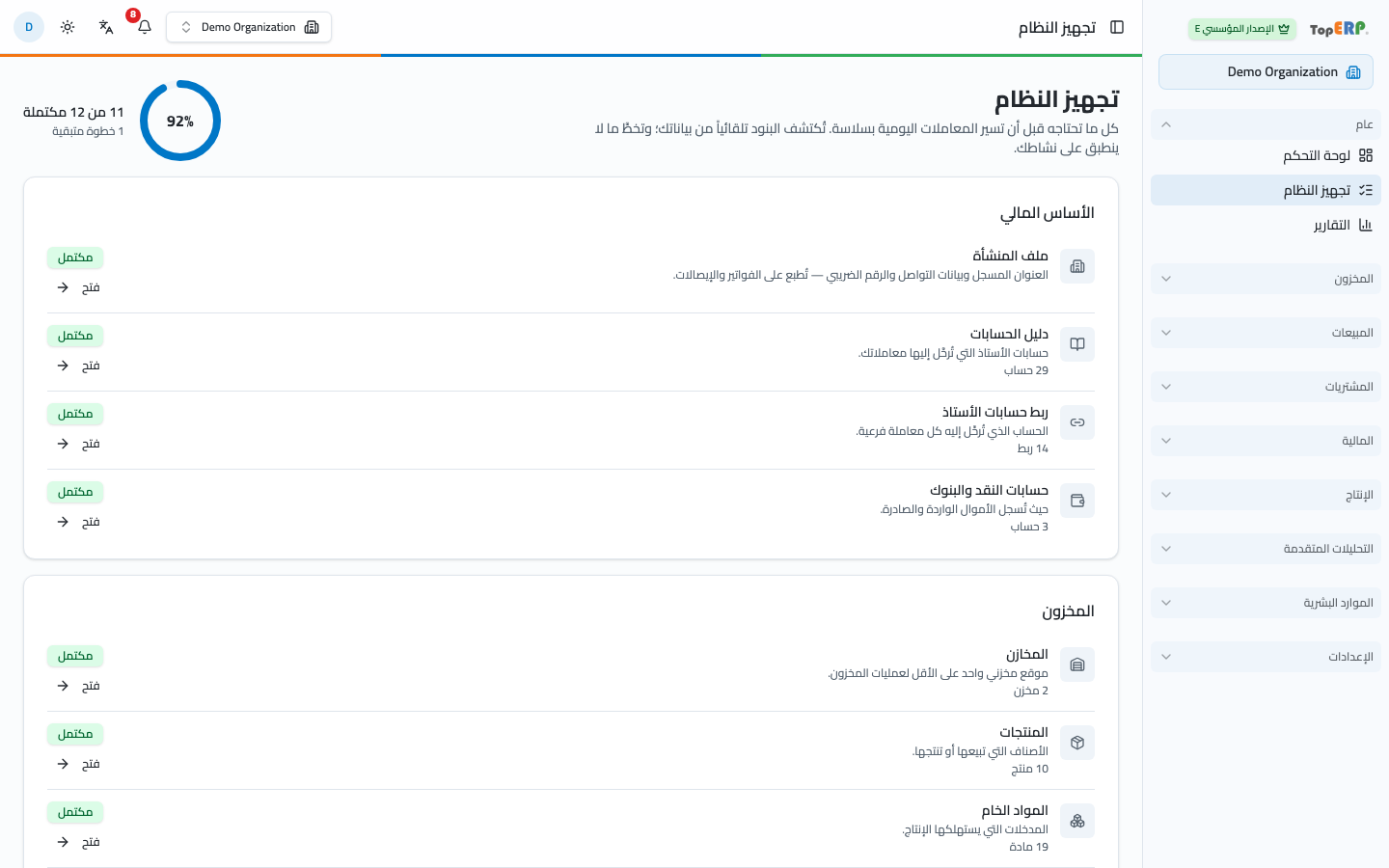
Task: Click the مكتمل badge on دليل الحسابات row
Action: click(x=75, y=336)
